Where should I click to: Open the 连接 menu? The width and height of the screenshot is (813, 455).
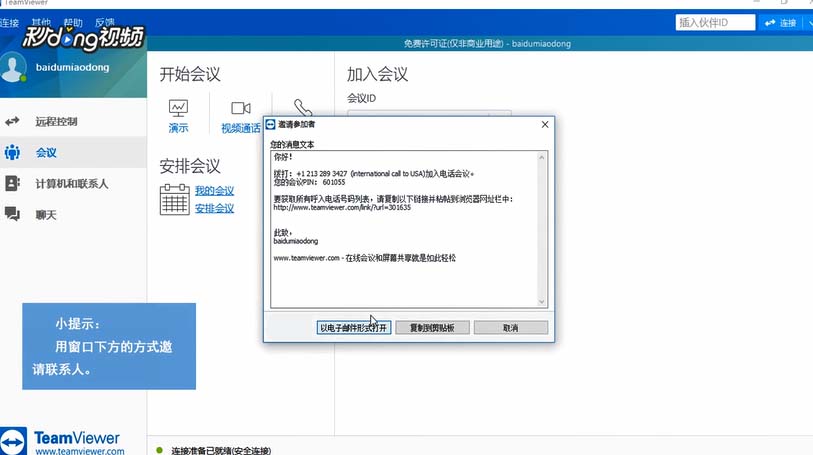coord(9,23)
